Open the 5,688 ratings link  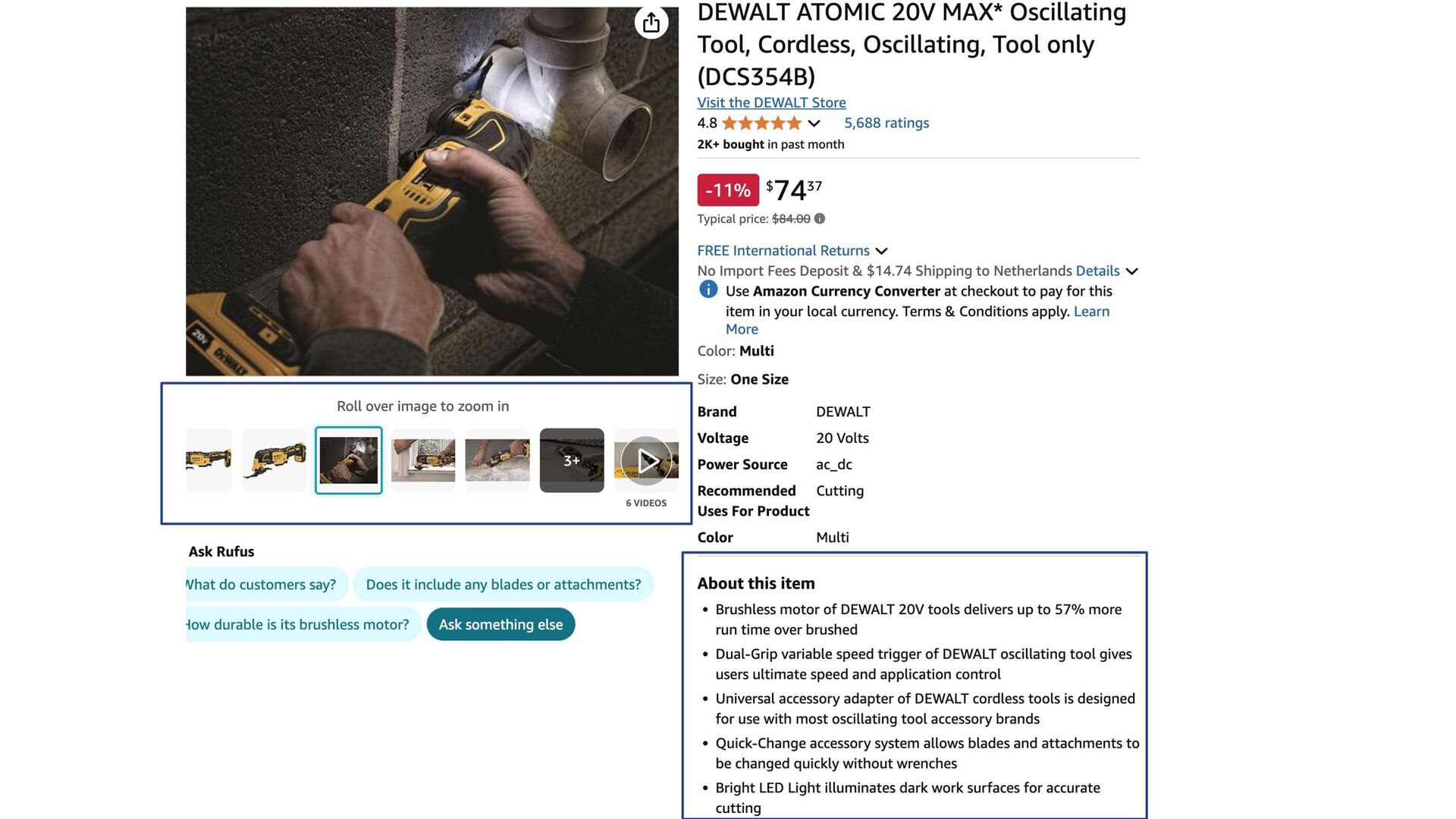pos(886,123)
